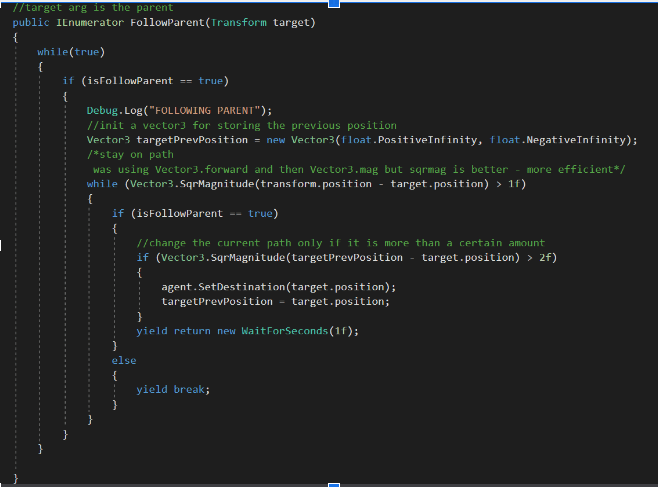Click the Transform parameter type
The height and width of the screenshot is (487, 658).
tap(238, 22)
